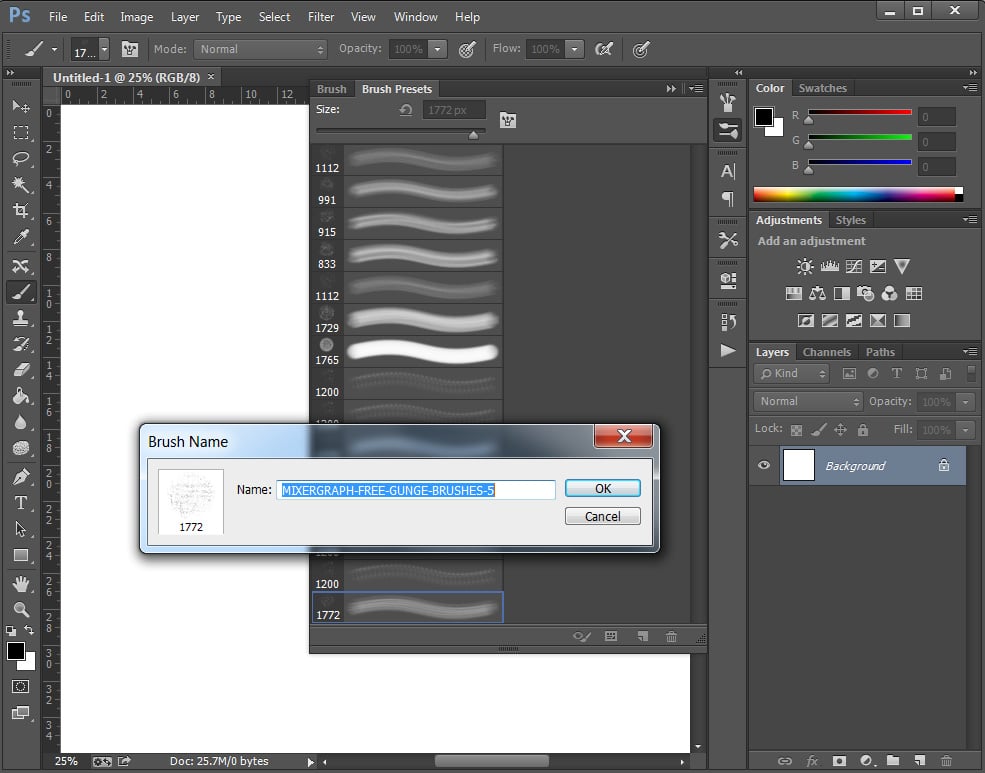
Task: Switch to the Channels tab
Action: click(x=826, y=352)
